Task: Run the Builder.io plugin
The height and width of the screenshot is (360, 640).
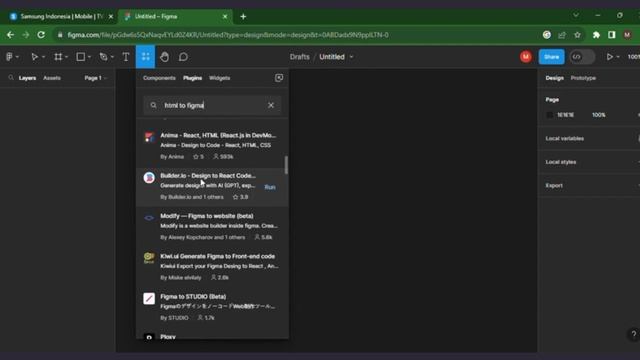Action: click(x=270, y=187)
